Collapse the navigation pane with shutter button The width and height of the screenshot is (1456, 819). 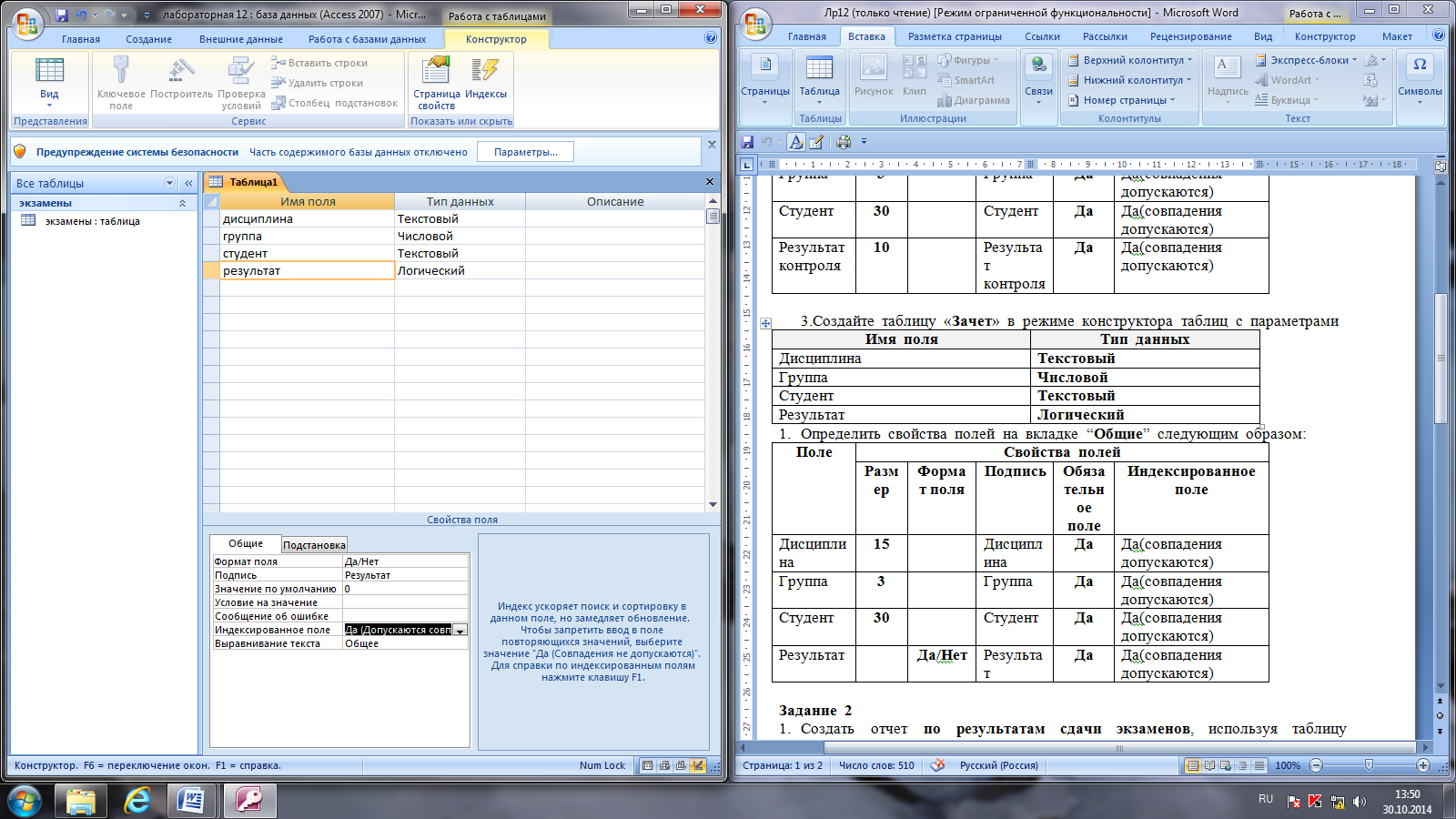click(188, 183)
